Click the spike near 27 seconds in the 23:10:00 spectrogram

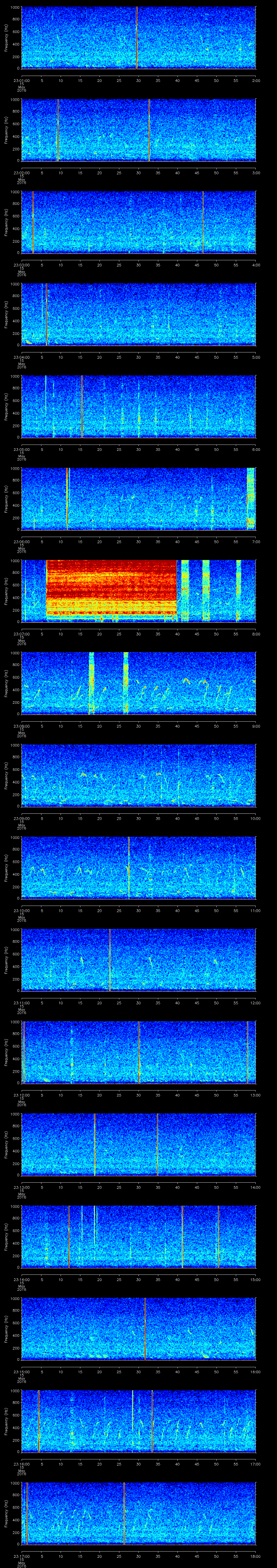pyautogui.click(x=128, y=867)
